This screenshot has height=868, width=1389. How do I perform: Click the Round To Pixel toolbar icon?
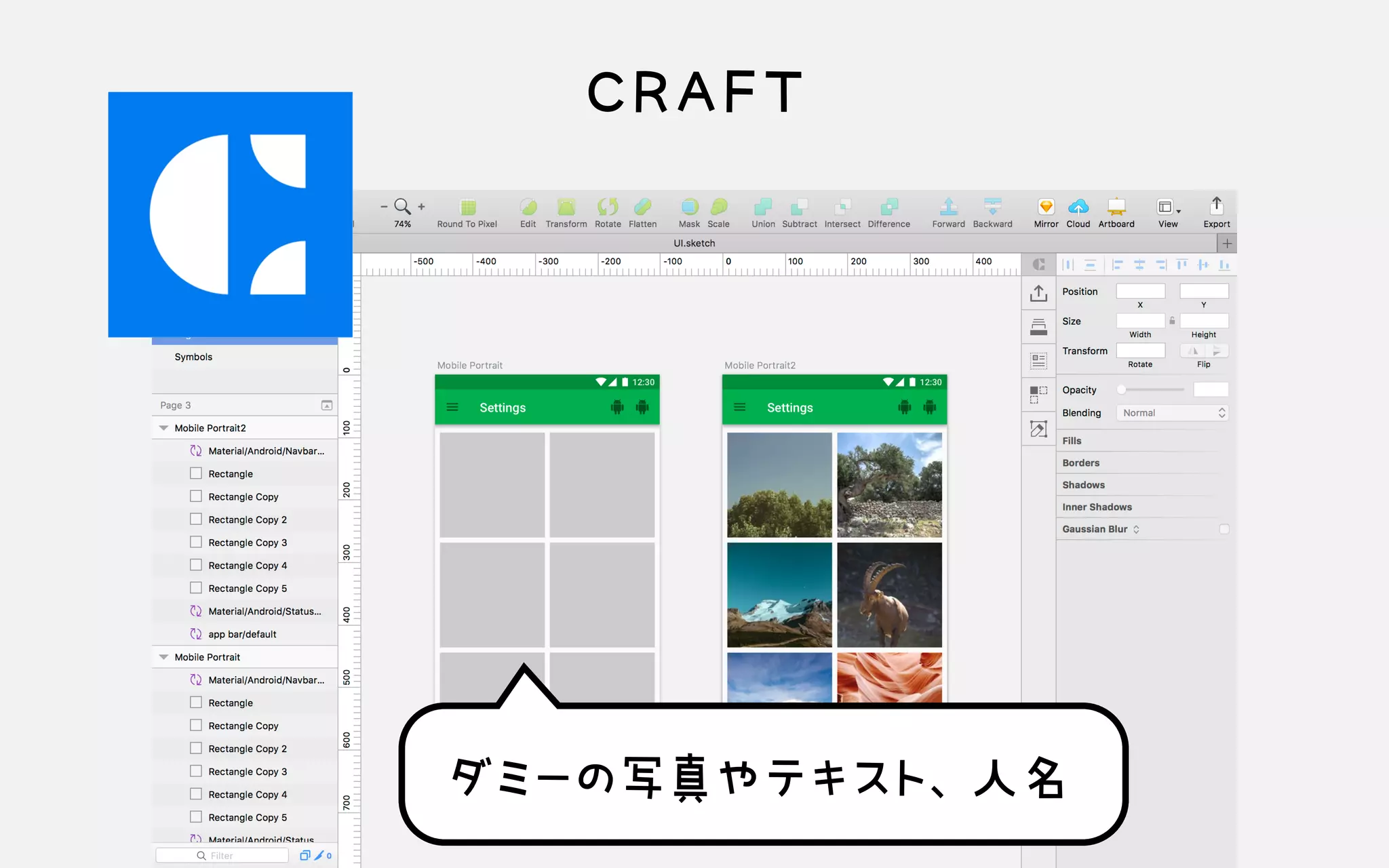pos(467,206)
